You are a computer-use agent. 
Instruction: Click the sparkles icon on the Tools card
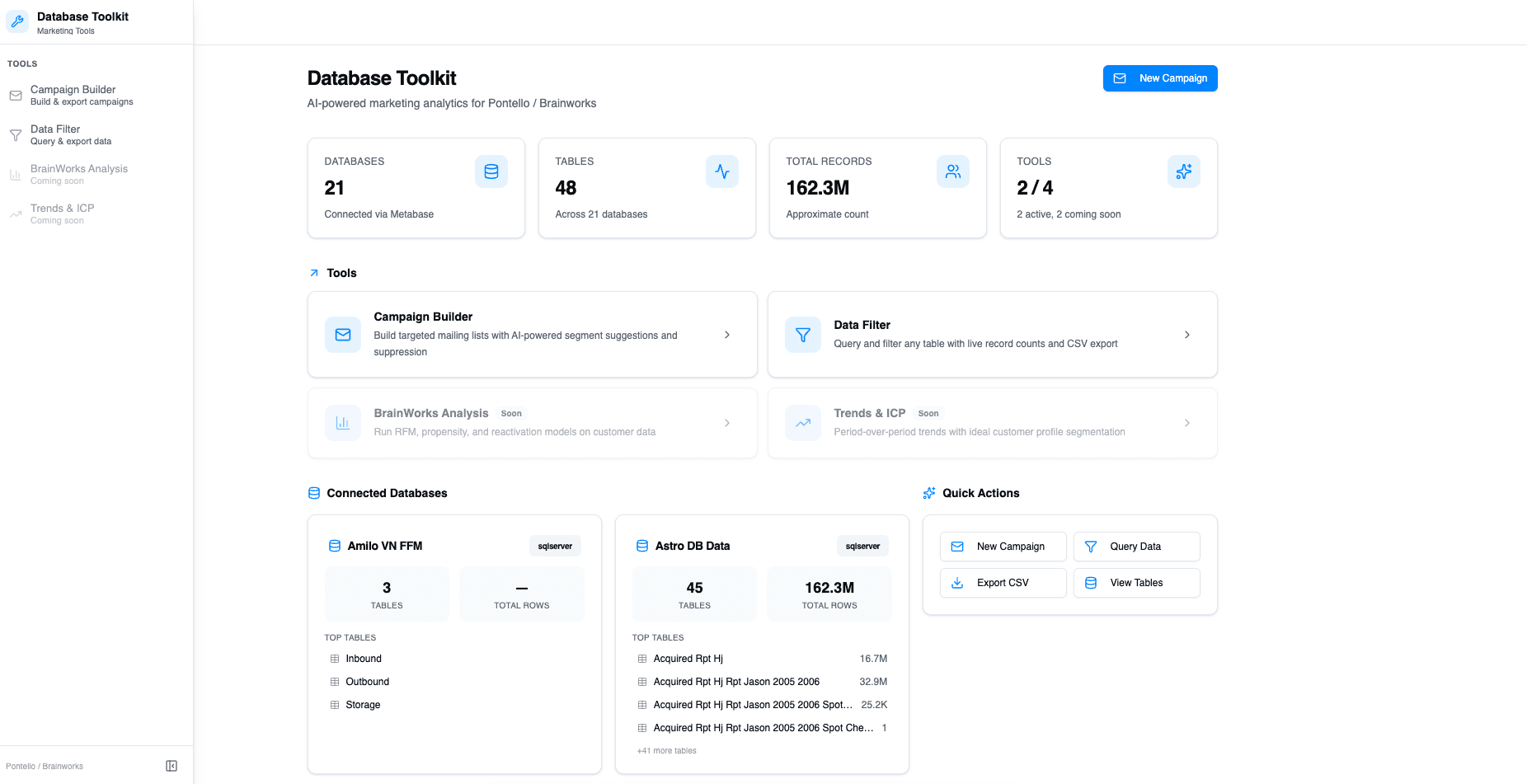coord(1184,171)
